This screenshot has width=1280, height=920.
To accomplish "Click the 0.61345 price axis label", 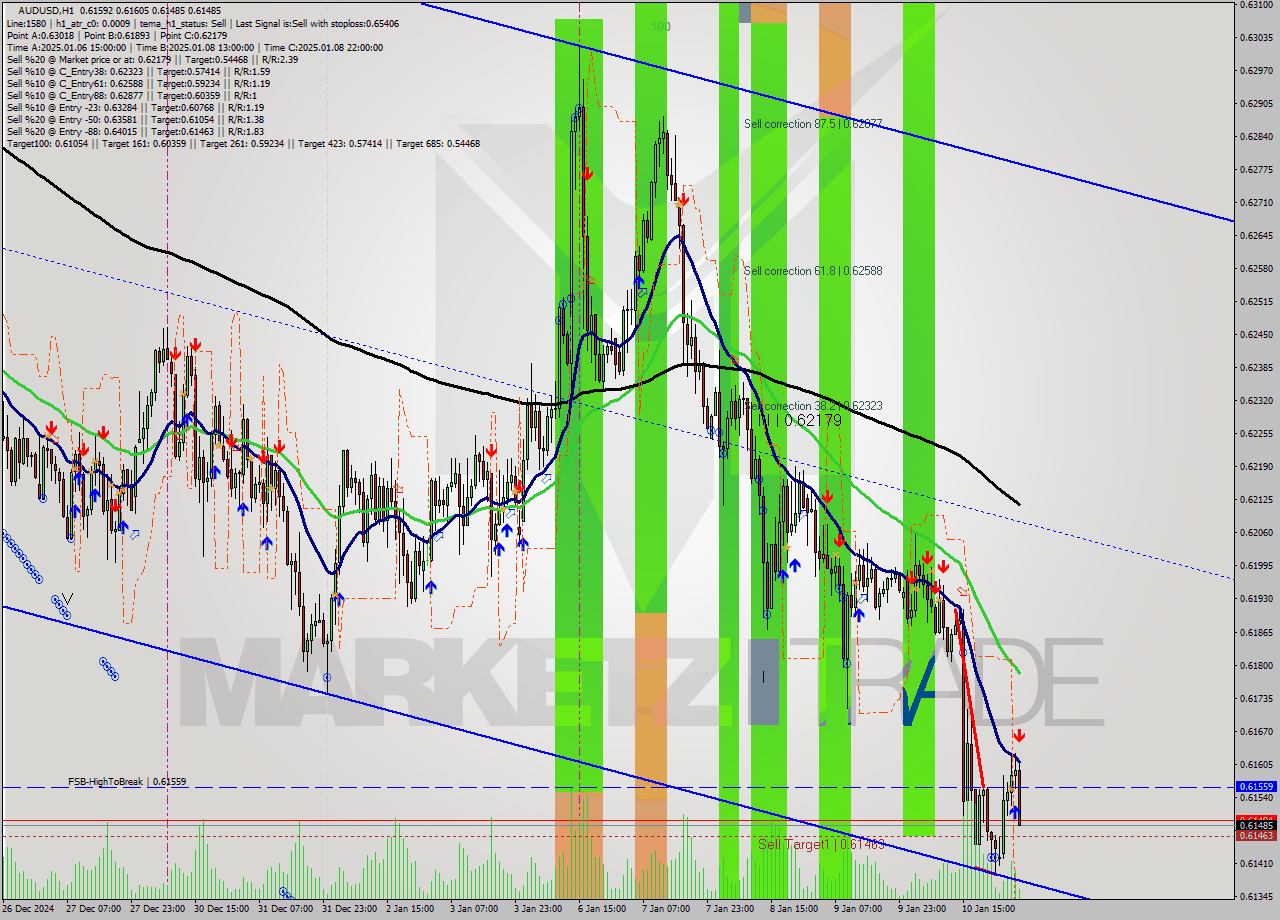I will point(1255,897).
